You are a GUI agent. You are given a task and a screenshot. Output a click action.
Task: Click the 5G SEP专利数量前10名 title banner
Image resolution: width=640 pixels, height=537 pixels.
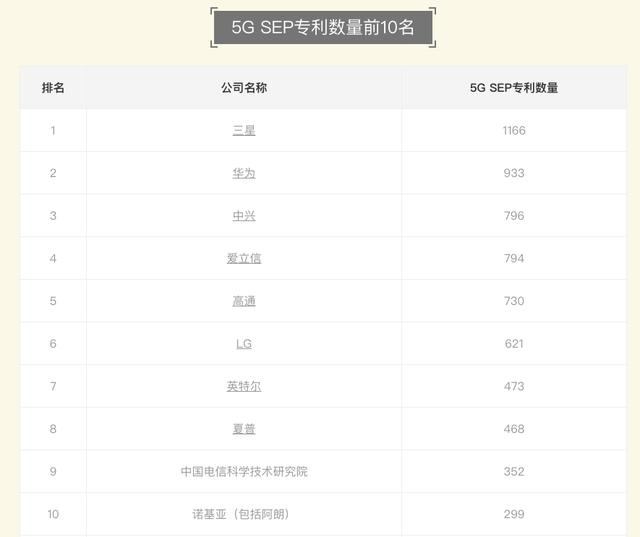[x=323, y=28]
